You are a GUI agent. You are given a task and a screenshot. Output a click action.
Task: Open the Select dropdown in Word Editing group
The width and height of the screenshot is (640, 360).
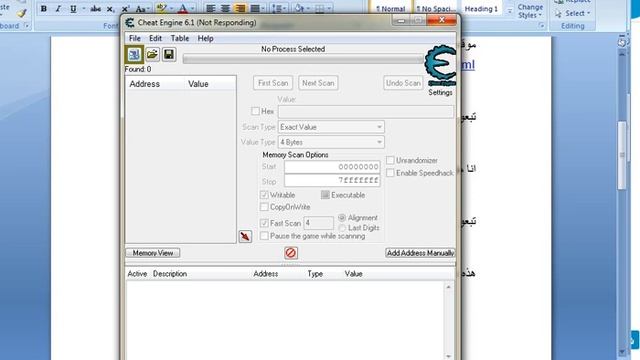(x=573, y=13)
